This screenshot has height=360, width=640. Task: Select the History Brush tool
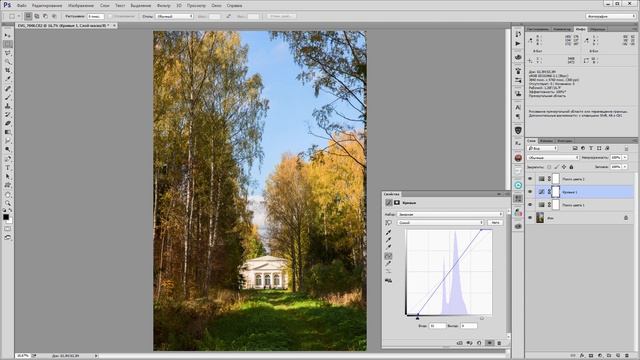(8, 114)
